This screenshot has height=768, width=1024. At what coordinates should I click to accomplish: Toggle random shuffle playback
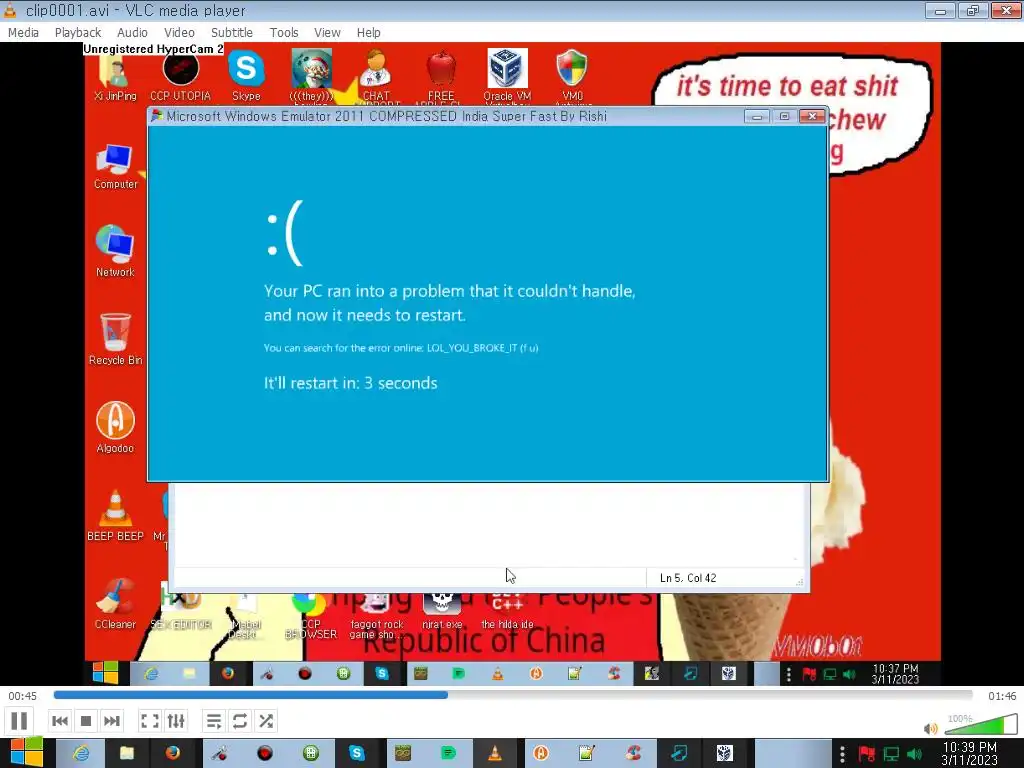[x=266, y=721]
